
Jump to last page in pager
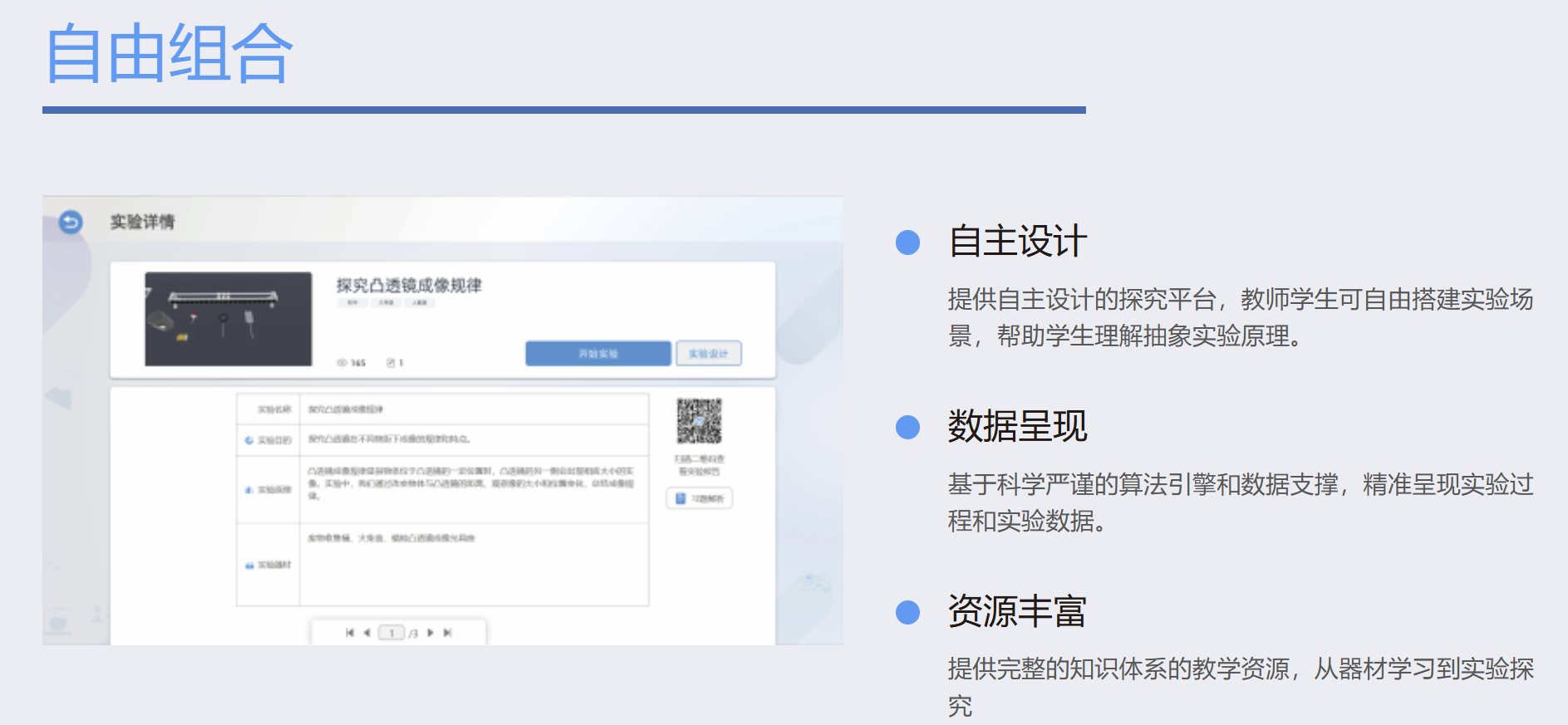point(448,633)
